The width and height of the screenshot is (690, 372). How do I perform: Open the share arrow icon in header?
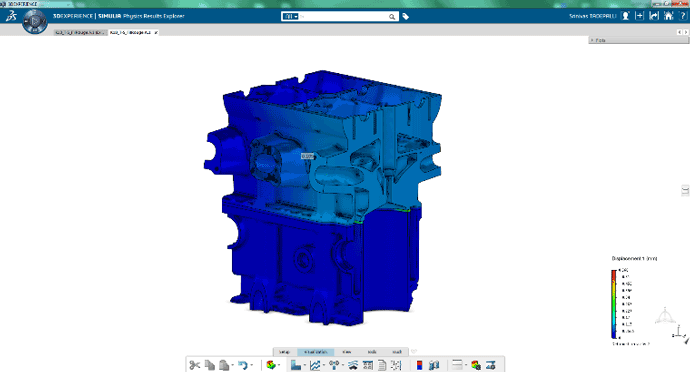(x=654, y=16)
